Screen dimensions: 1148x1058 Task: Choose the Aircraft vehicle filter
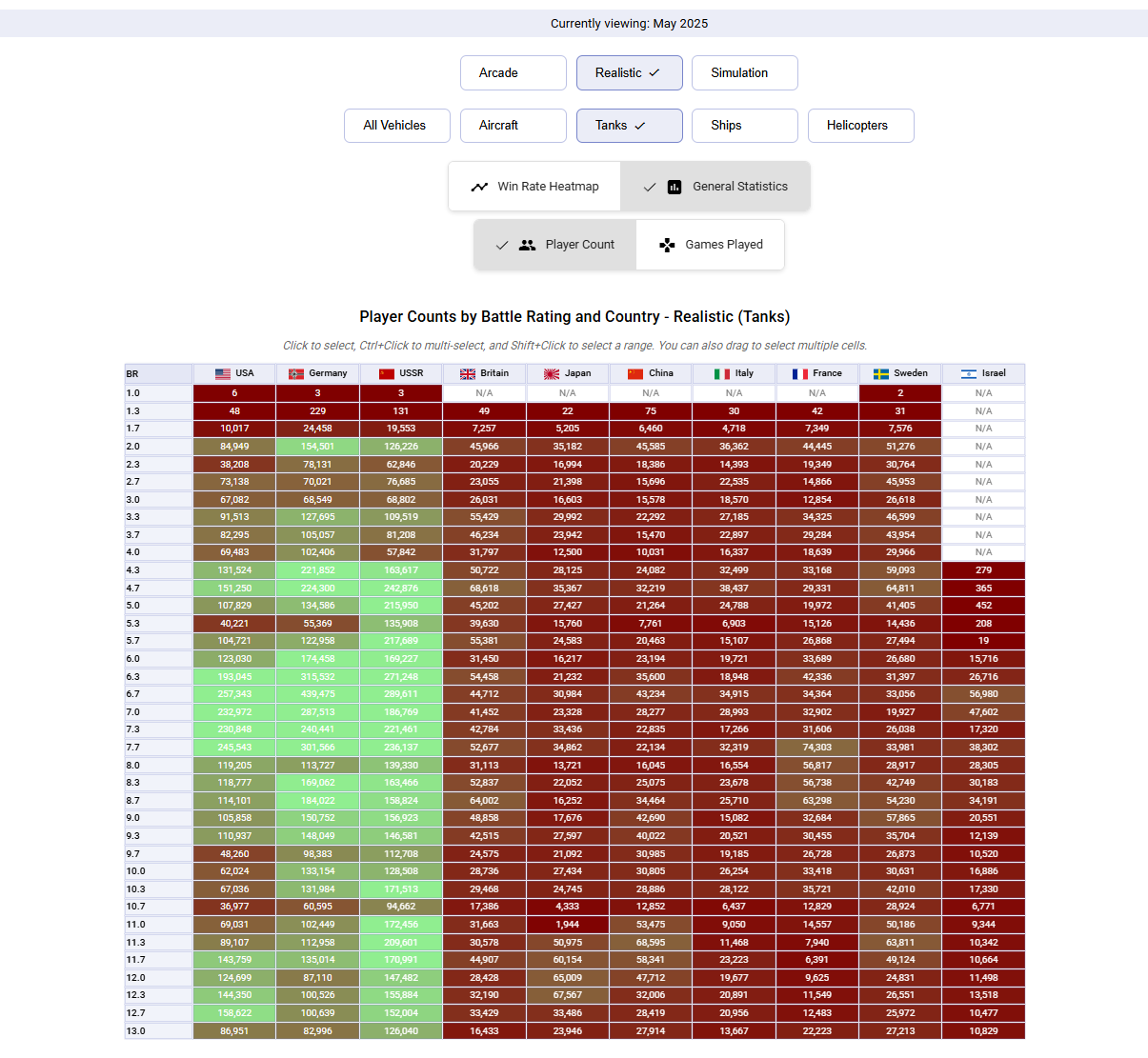(514, 126)
